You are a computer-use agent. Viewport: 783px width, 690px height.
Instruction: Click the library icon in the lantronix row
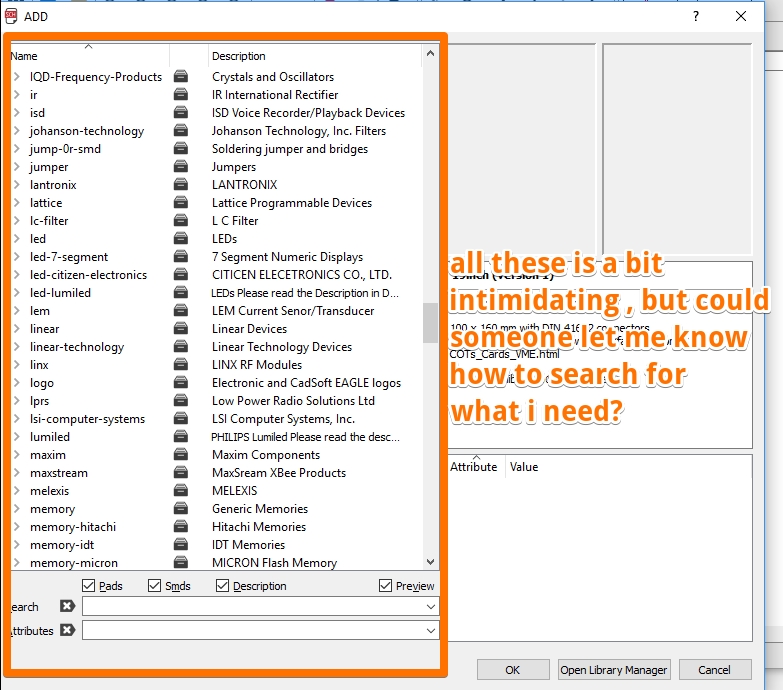[x=181, y=184]
